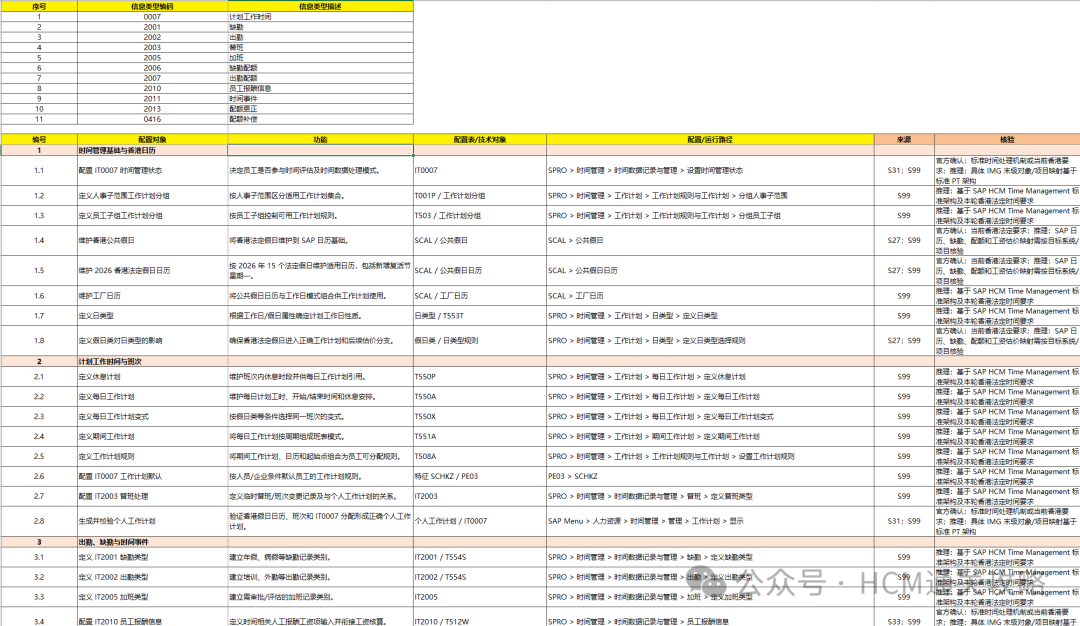Select the cell '维护香港公共假日'
The height and width of the screenshot is (626, 1080).
[152, 240]
